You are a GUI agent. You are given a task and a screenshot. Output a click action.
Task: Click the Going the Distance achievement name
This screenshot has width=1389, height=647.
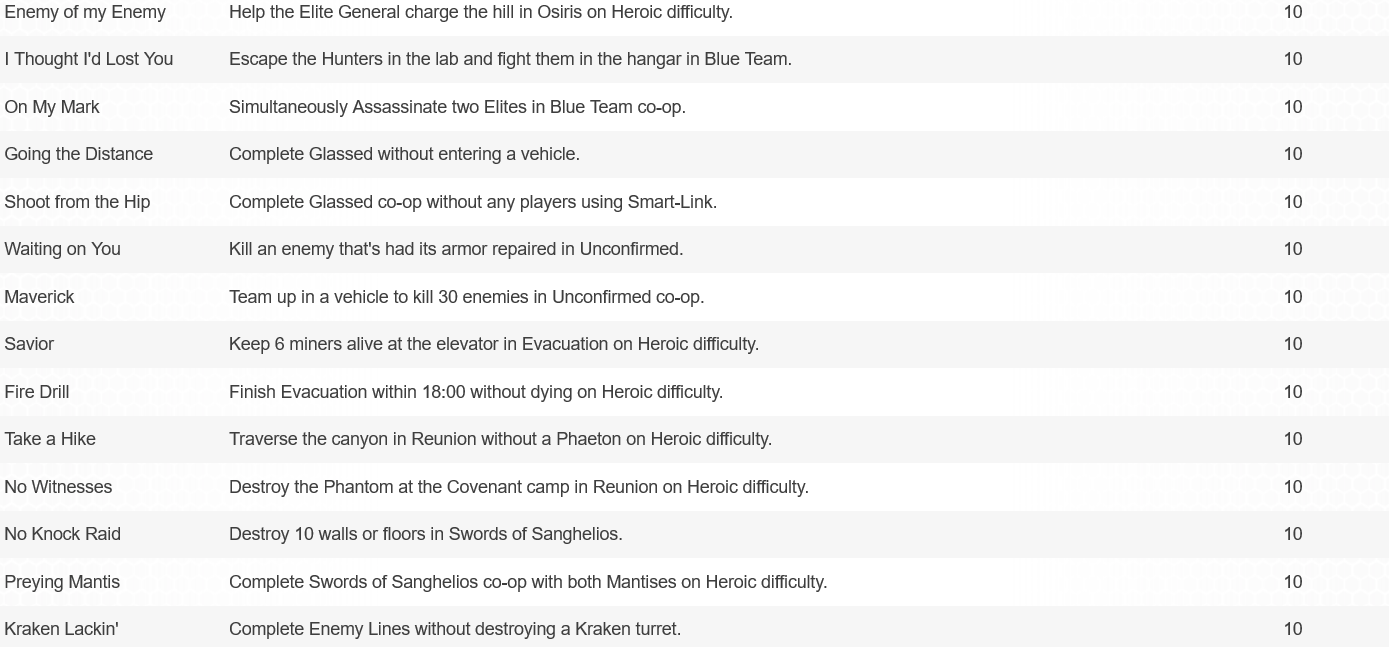pyautogui.click(x=79, y=154)
